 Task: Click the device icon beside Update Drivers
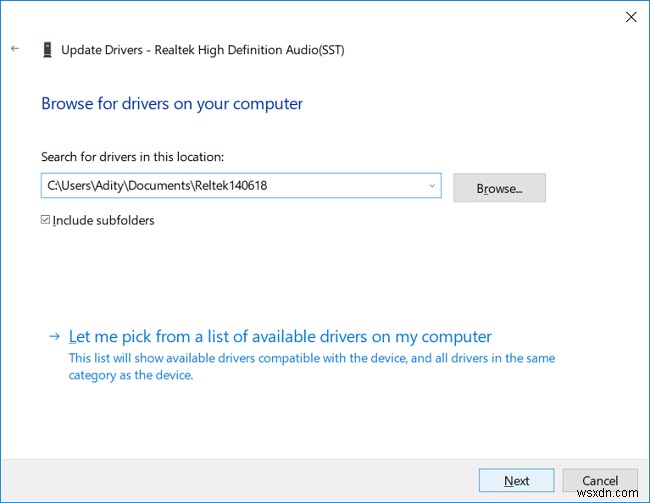pyautogui.click(x=47, y=49)
